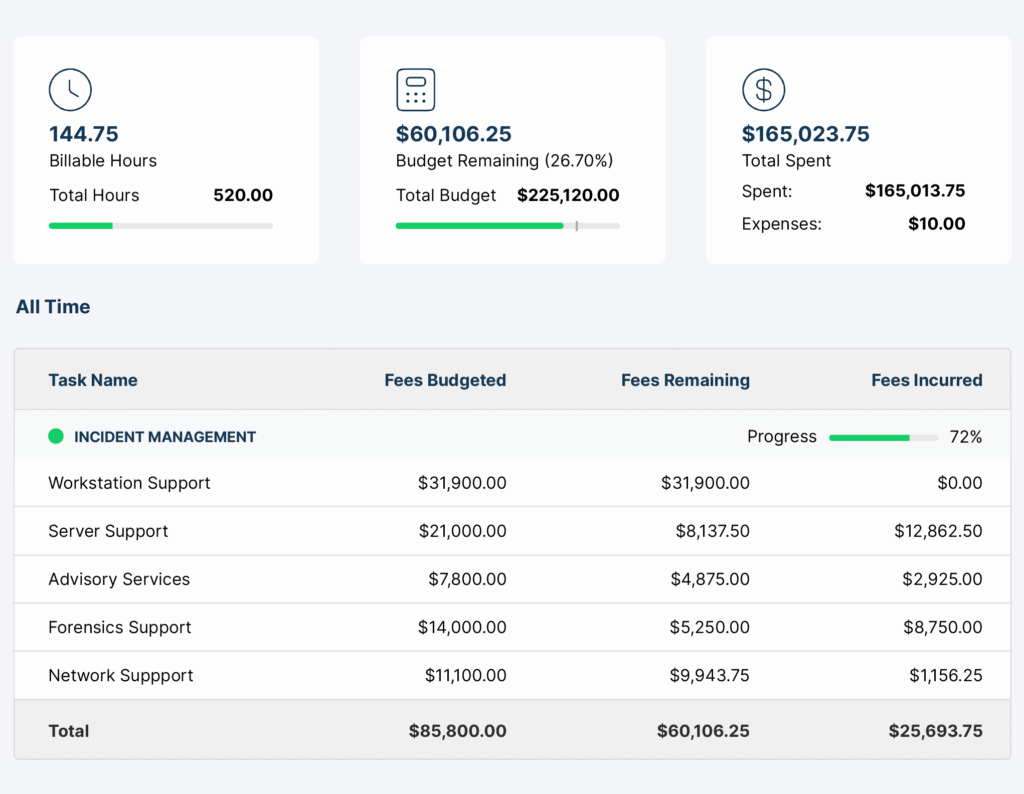
Task: Open the Network Suppport task
Action: 121,675
